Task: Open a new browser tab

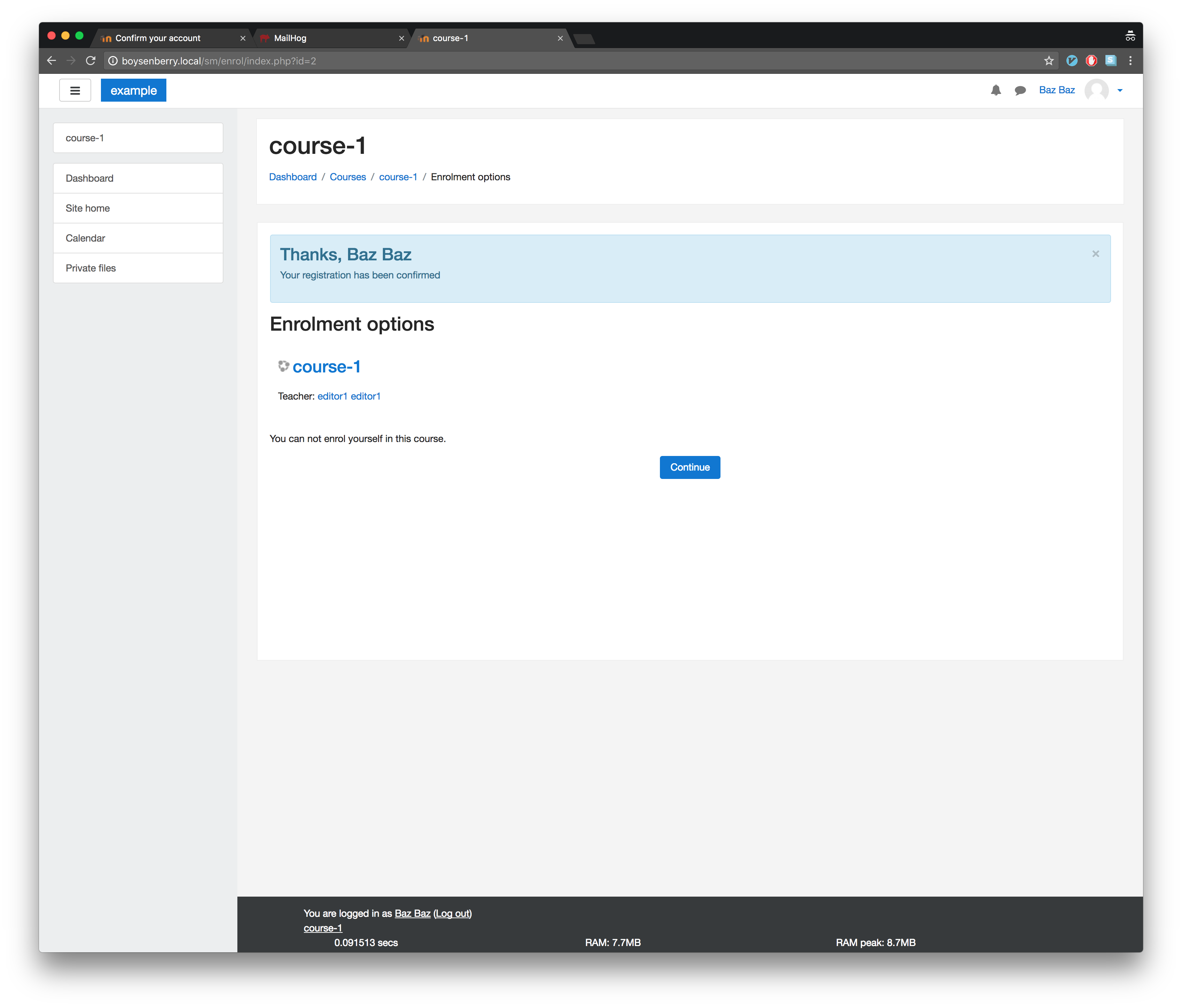Action: click(584, 39)
